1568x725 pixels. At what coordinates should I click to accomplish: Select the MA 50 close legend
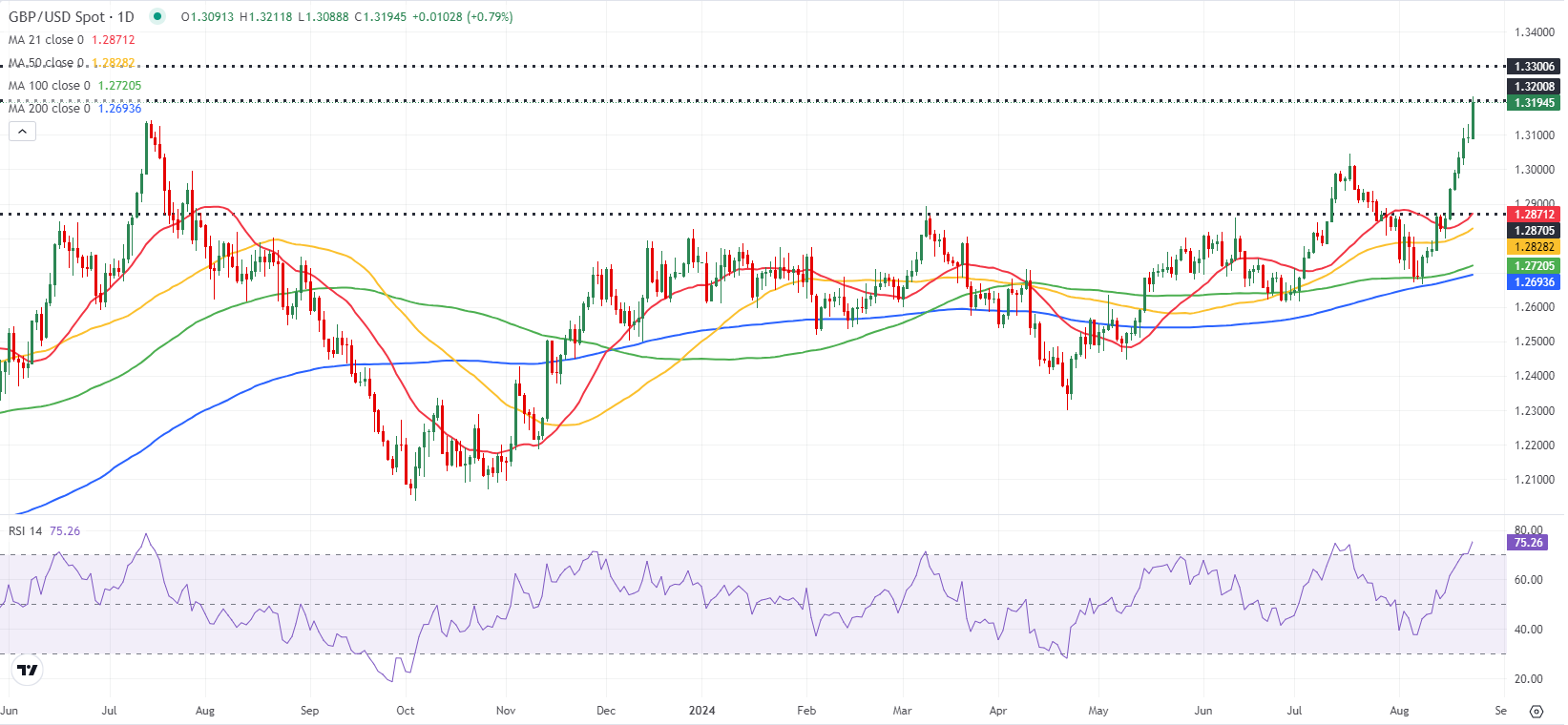tap(72, 63)
